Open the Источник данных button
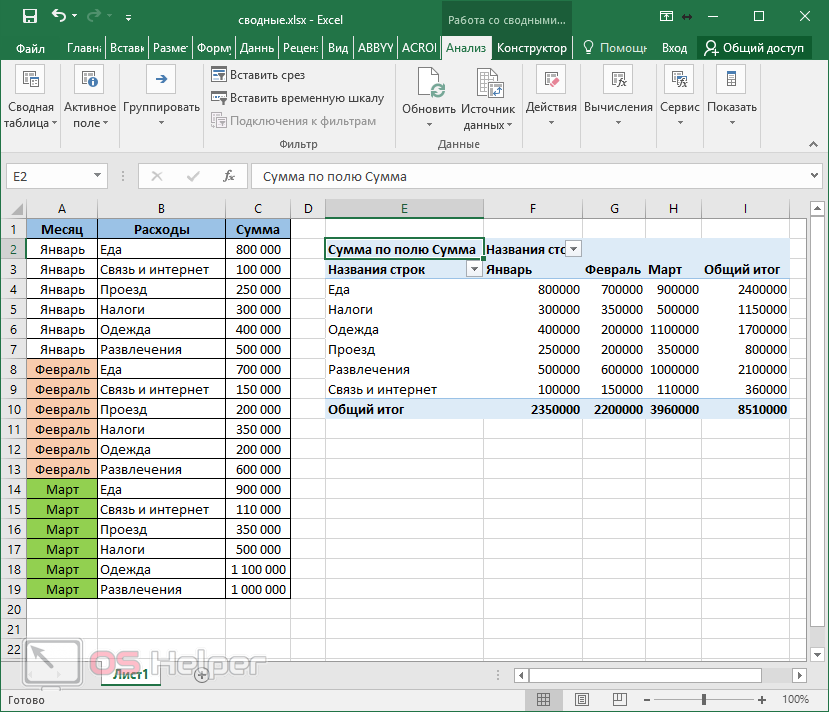The width and height of the screenshot is (829, 712). pyautogui.click(x=488, y=98)
